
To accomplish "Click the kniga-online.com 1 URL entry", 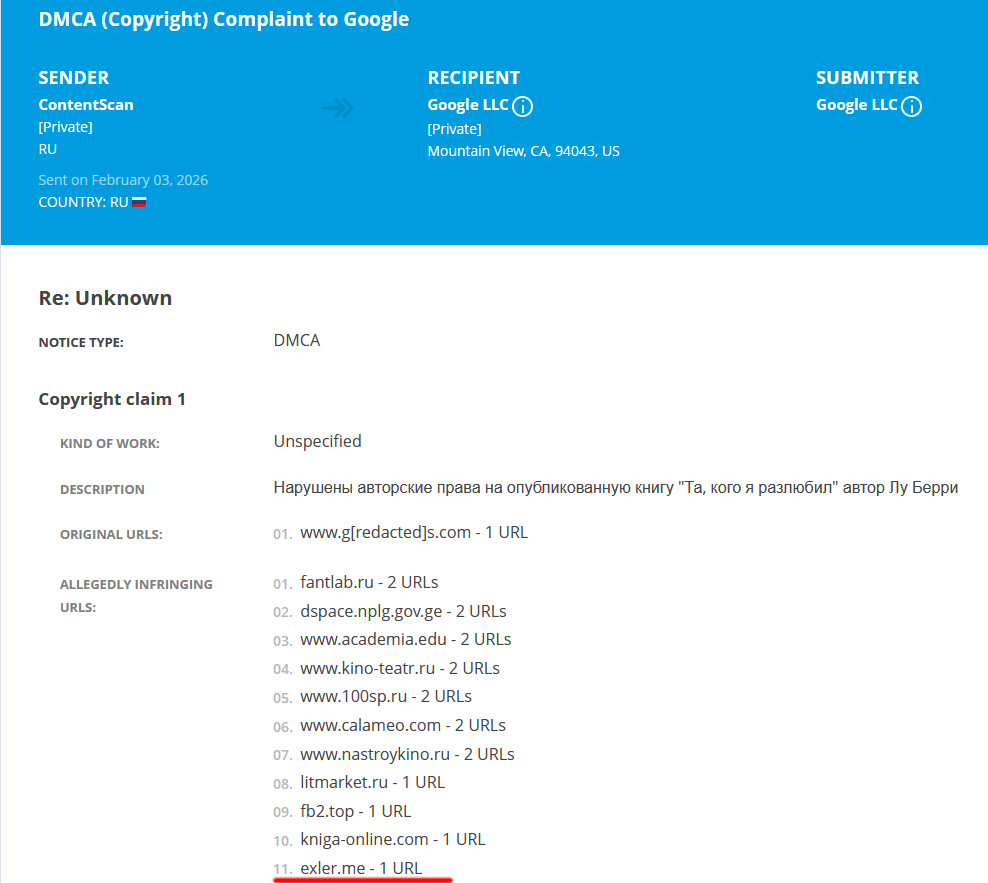I will click(x=392, y=839).
